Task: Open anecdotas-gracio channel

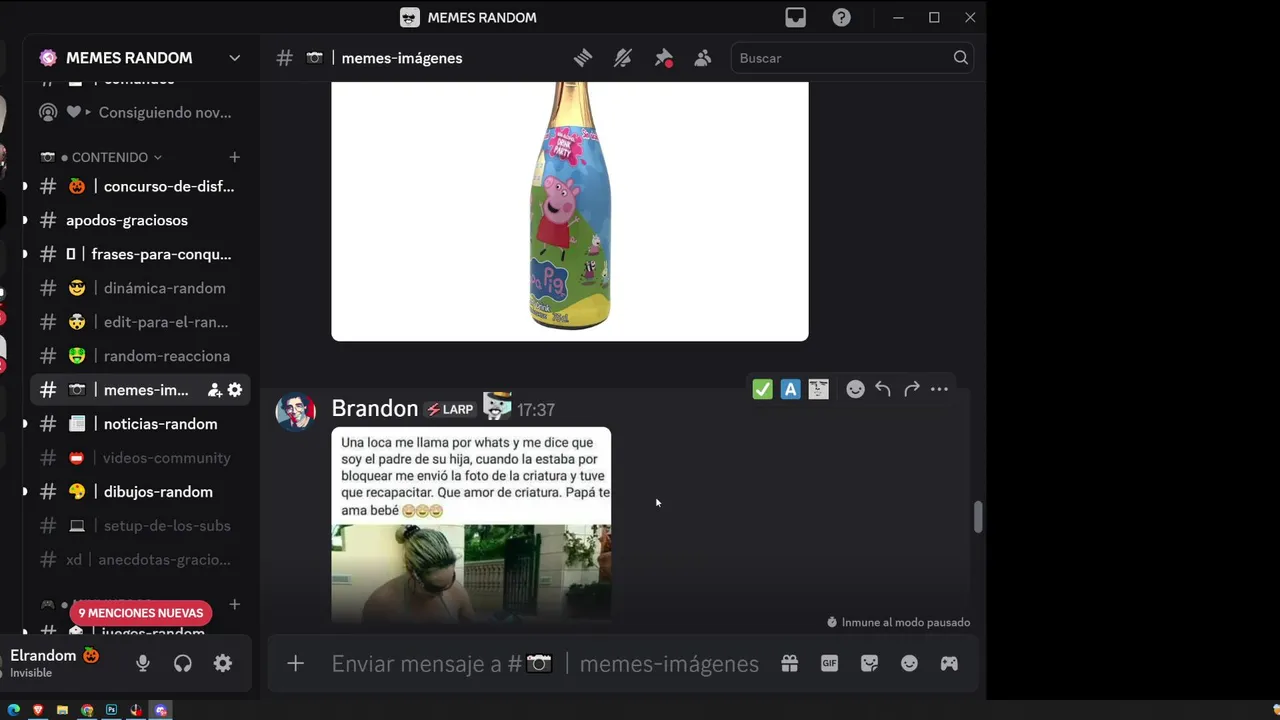Action: pyautogui.click(x=140, y=560)
